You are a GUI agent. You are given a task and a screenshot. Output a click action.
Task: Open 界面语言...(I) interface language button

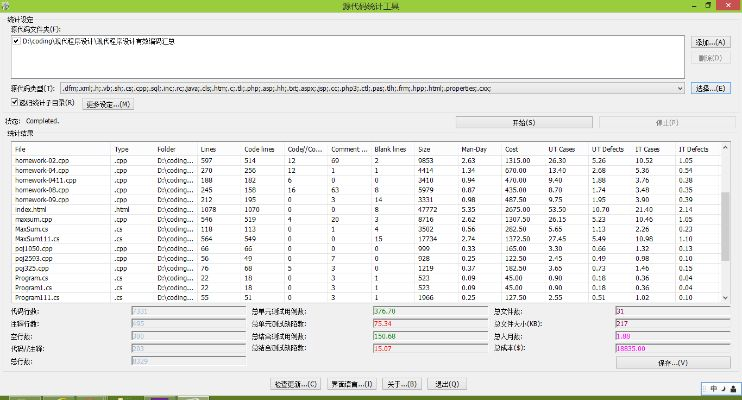coord(352,384)
